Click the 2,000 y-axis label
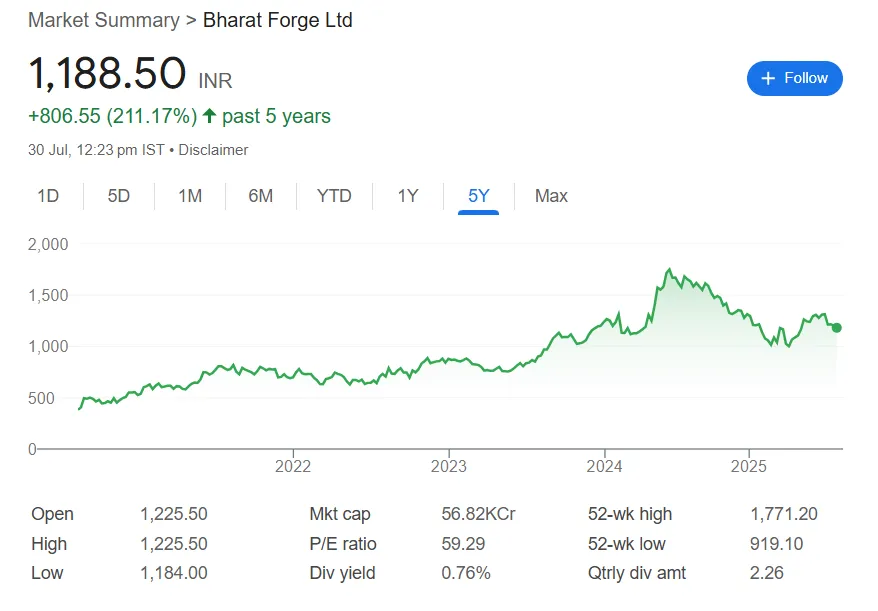The width and height of the screenshot is (878, 611). coord(48,244)
